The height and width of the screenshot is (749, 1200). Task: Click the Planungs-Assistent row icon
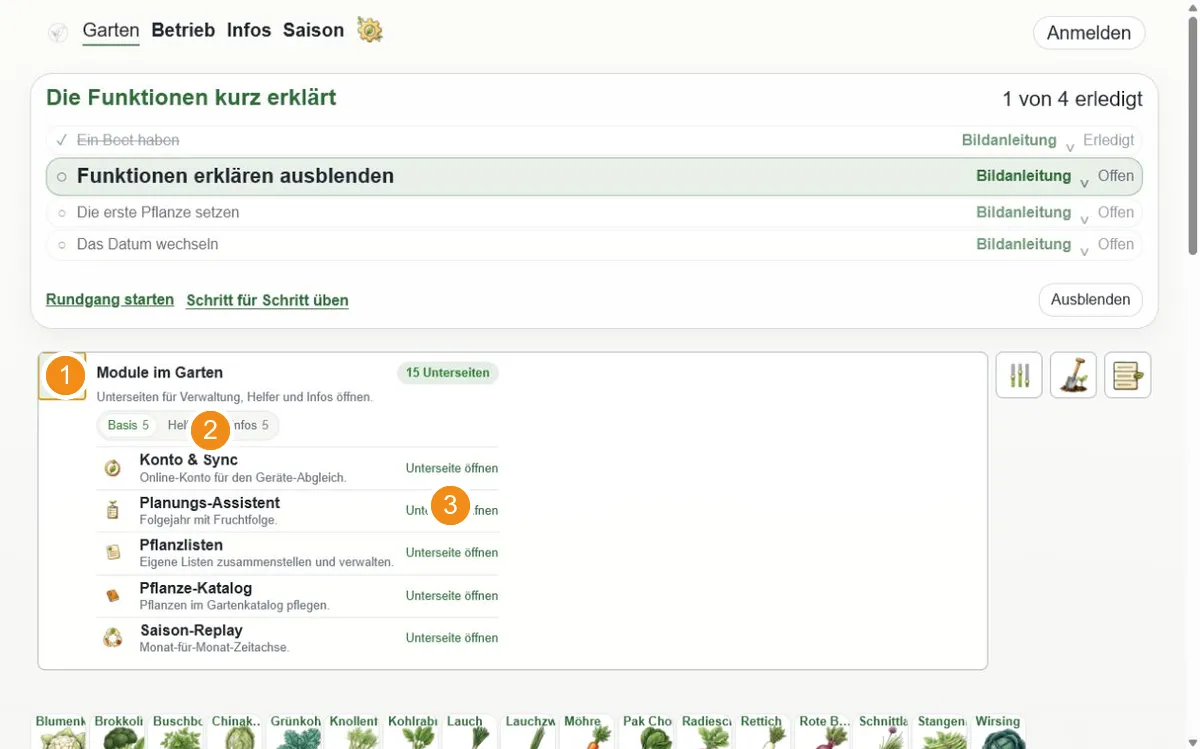pos(113,510)
